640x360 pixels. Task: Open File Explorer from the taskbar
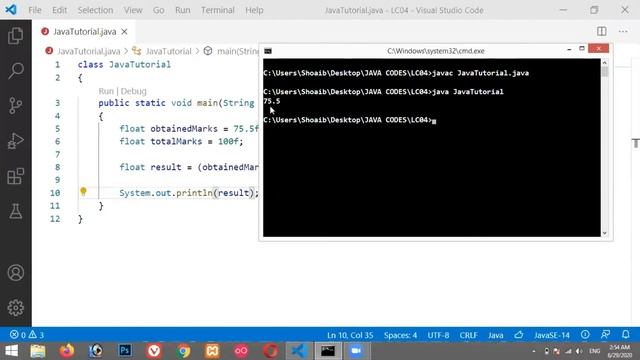click(x=38, y=351)
